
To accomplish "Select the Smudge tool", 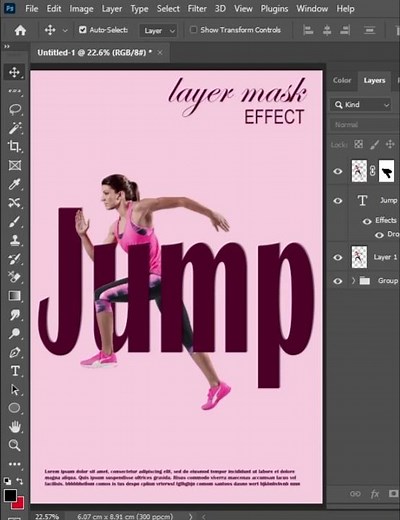I will (x=14, y=314).
